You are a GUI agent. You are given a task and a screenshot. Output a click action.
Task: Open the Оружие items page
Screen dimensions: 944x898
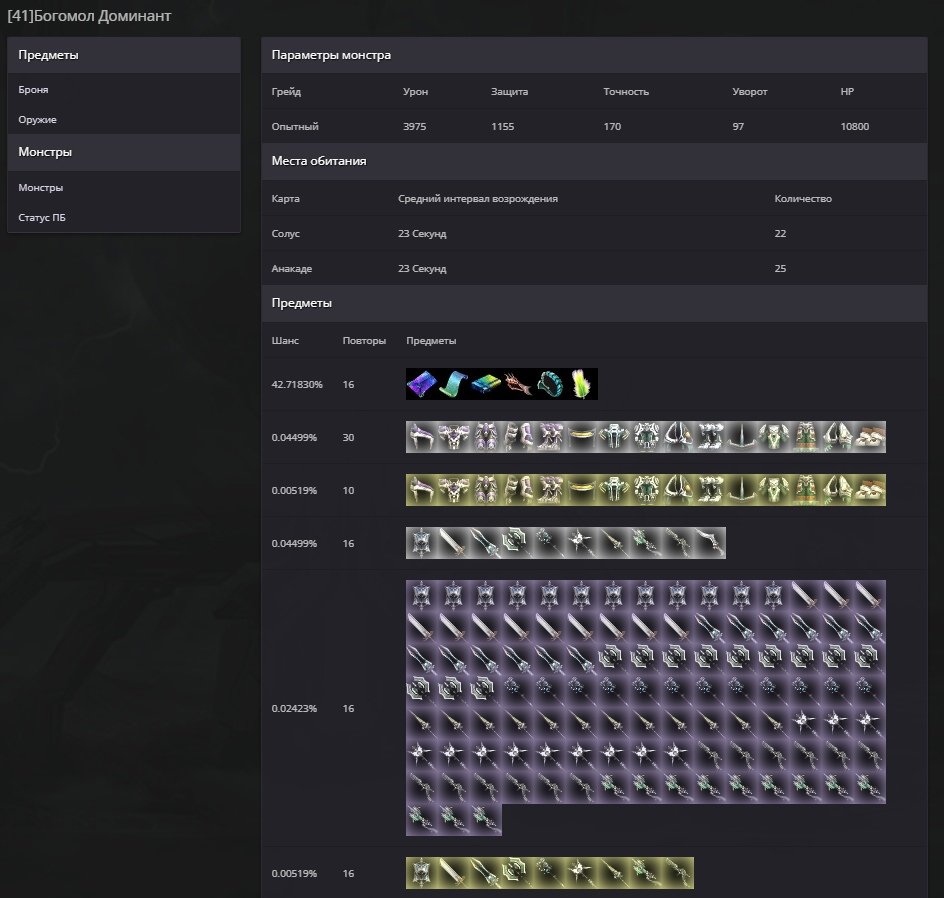pos(37,120)
